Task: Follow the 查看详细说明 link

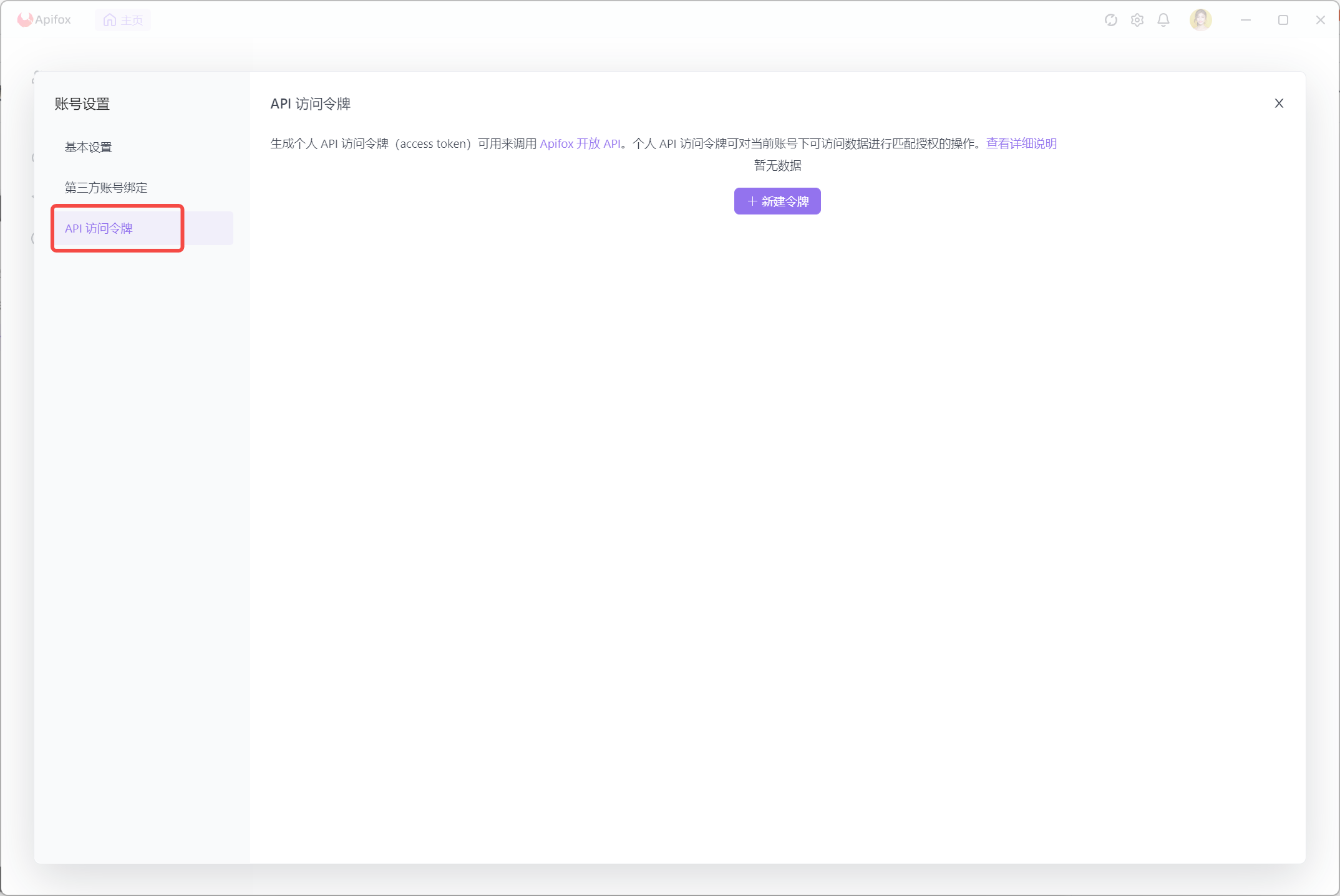Action: [1021, 143]
